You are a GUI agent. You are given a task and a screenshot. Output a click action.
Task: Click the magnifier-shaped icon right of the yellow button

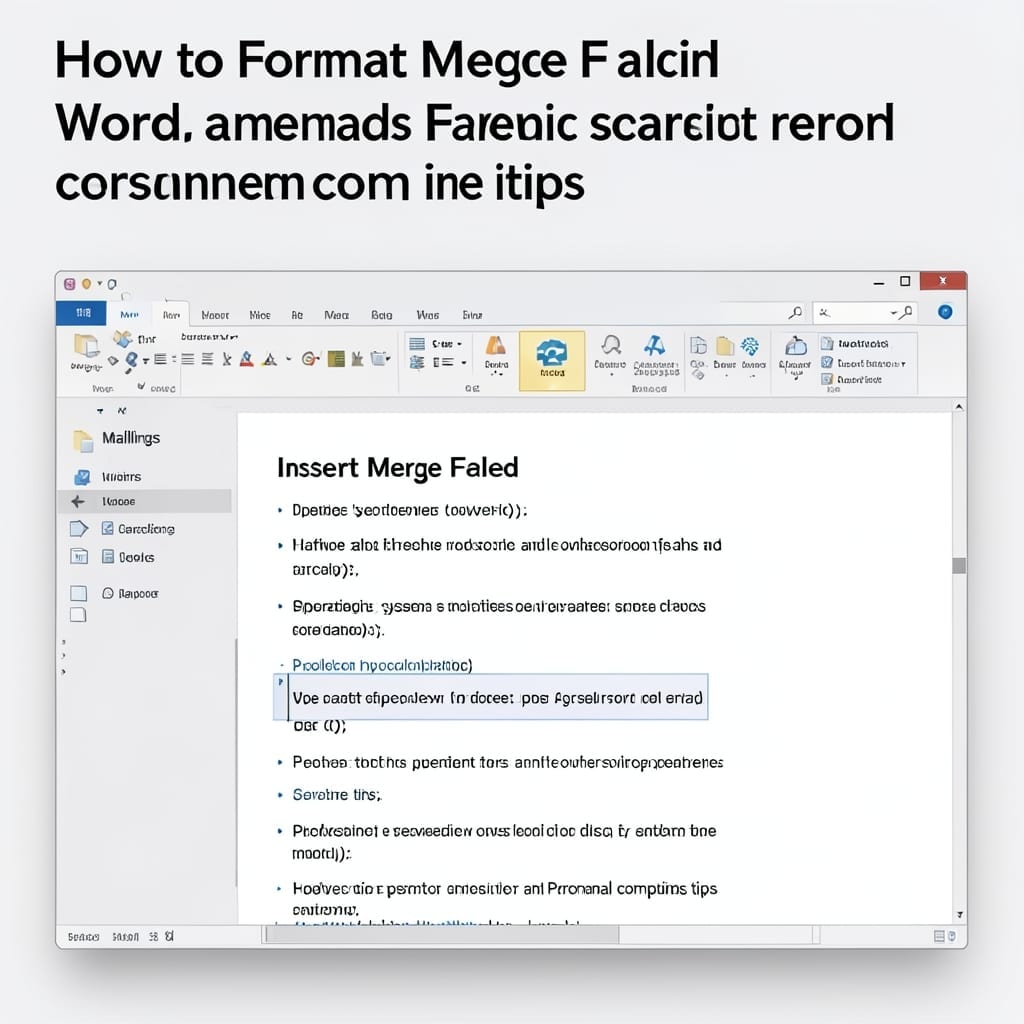(x=611, y=345)
